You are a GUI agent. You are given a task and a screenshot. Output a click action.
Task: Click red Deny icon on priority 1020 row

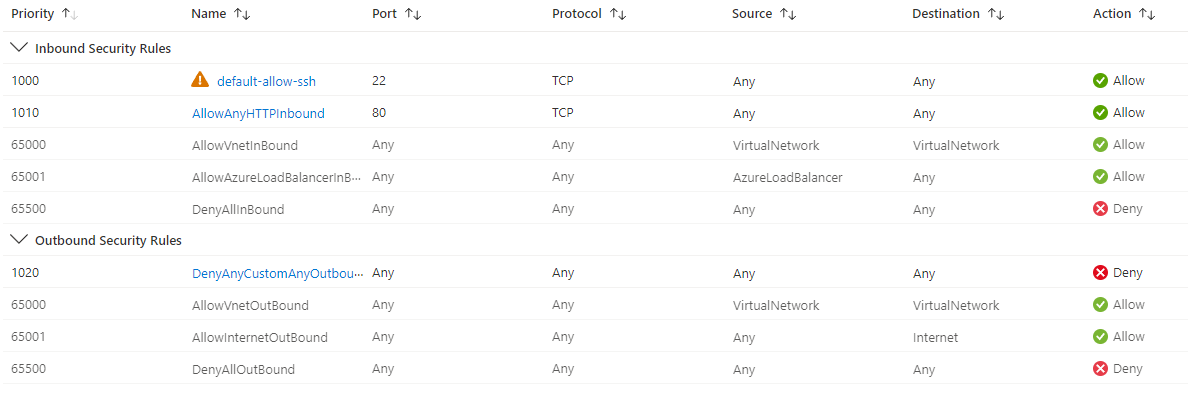1100,273
